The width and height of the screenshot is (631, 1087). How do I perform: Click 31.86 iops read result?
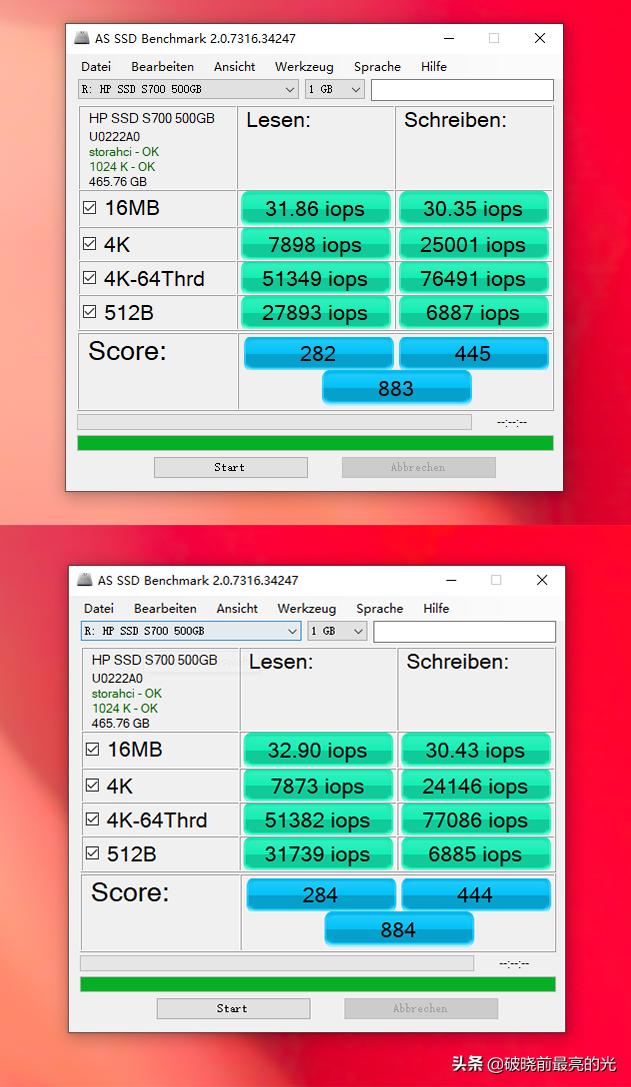click(x=315, y=209)
